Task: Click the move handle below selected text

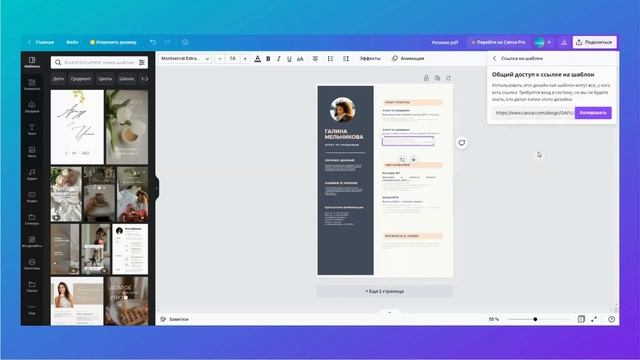Action: coord(413,160)
